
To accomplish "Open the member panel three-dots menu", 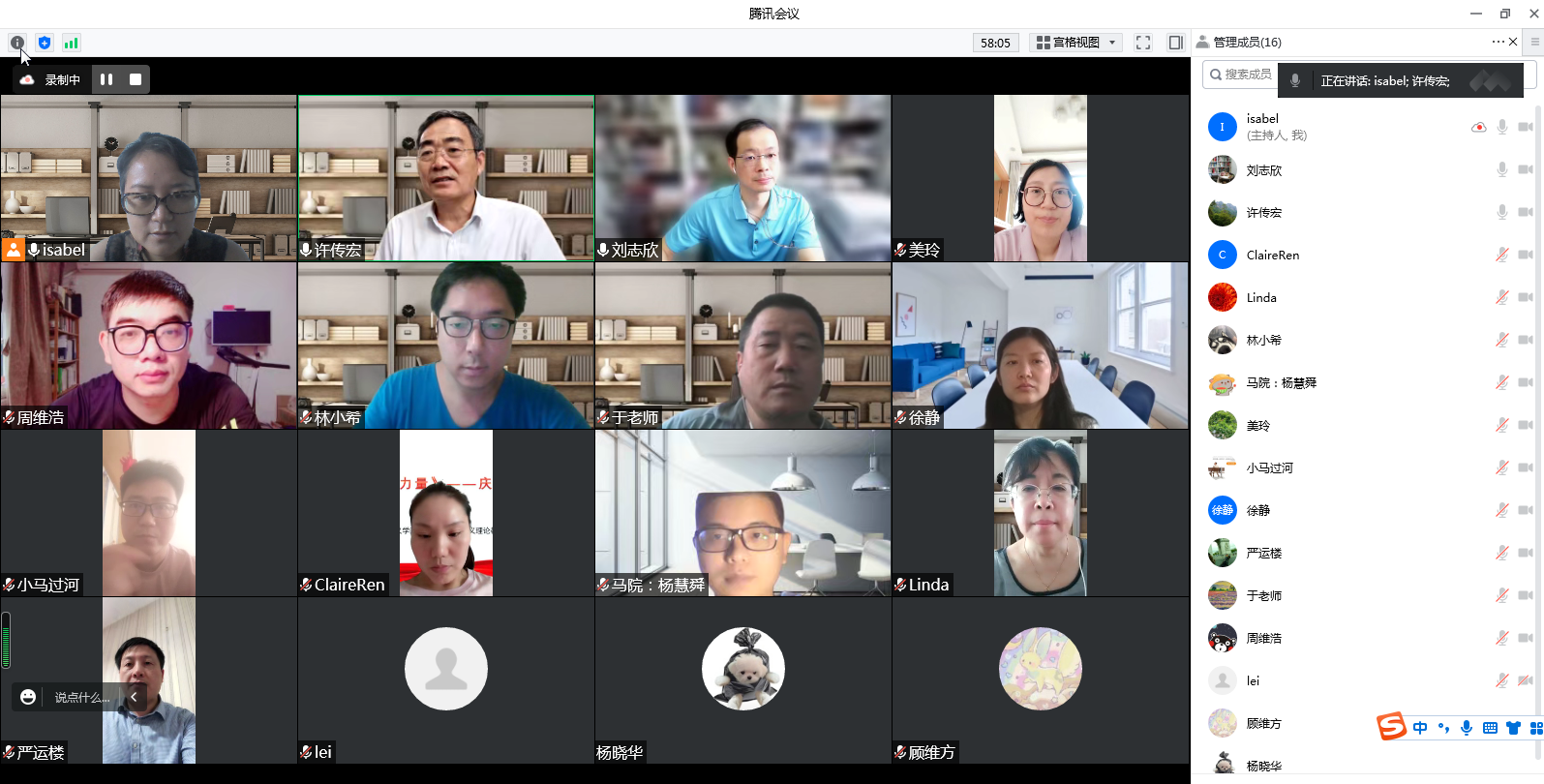I will pyautogui.click(x=1498, y=42).
